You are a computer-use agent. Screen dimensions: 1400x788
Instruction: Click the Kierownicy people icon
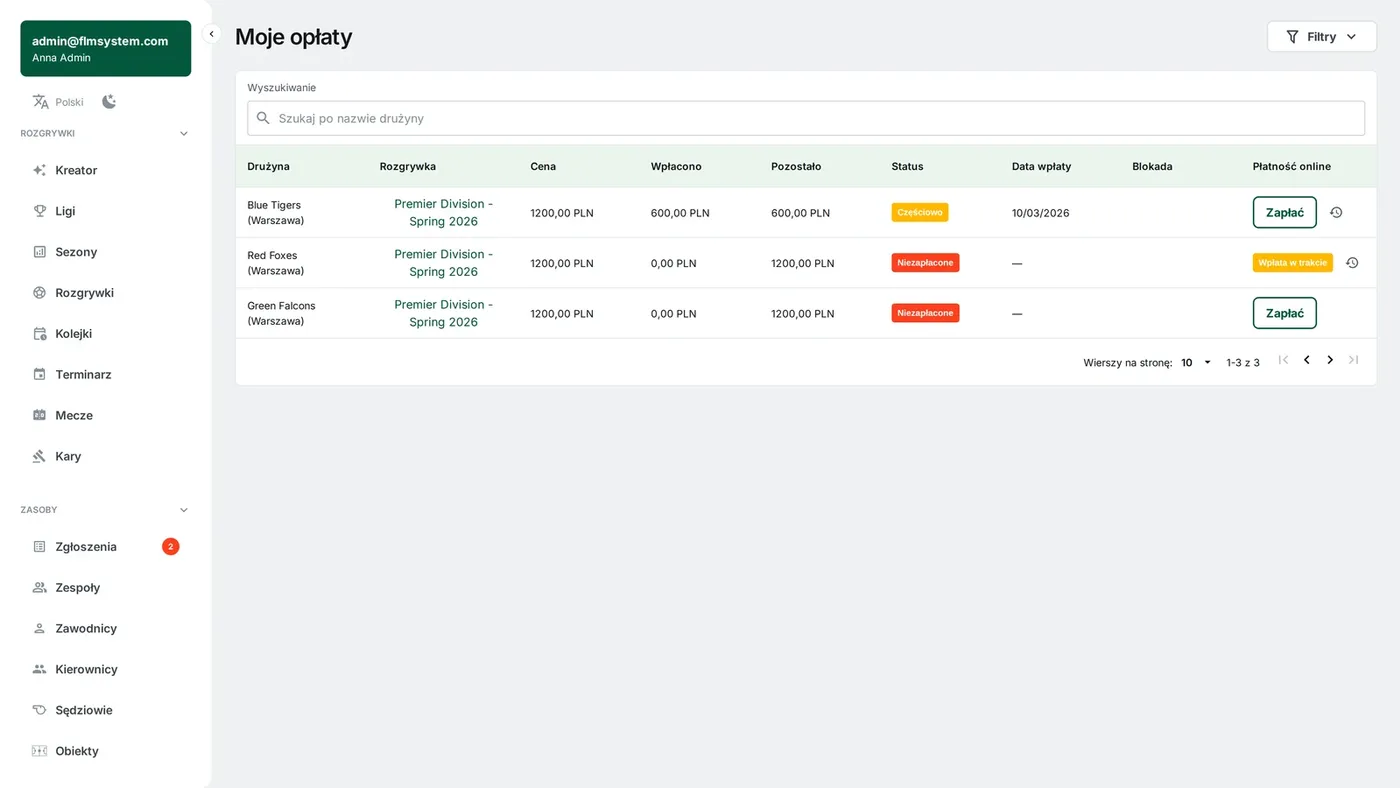click(x=40, y=669)
